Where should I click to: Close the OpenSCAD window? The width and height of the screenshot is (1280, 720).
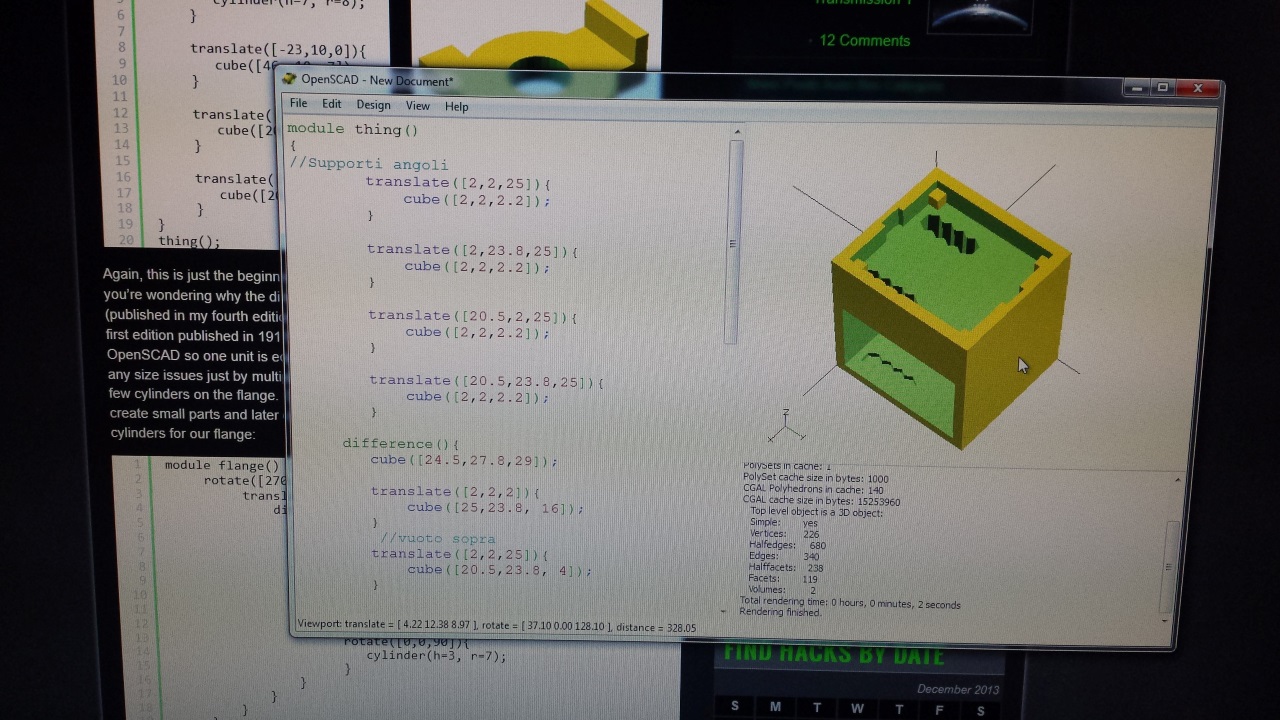click(x=1198, y=89)
